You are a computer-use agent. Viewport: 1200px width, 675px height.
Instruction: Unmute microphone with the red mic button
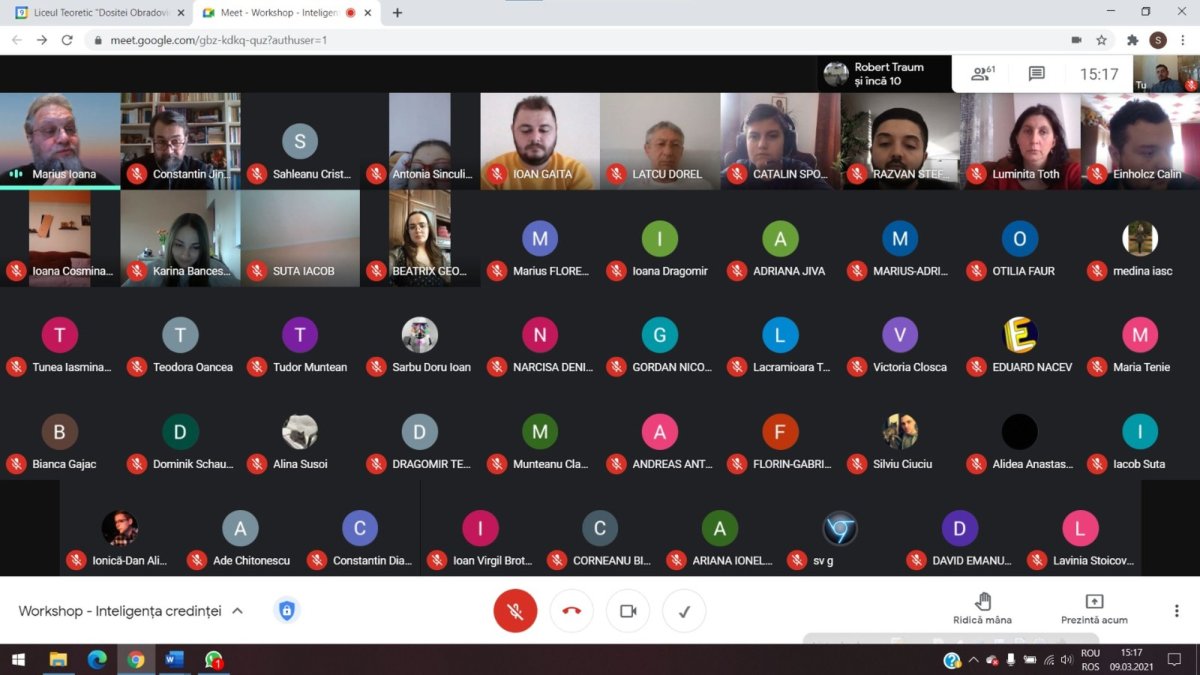coord(515,611)
